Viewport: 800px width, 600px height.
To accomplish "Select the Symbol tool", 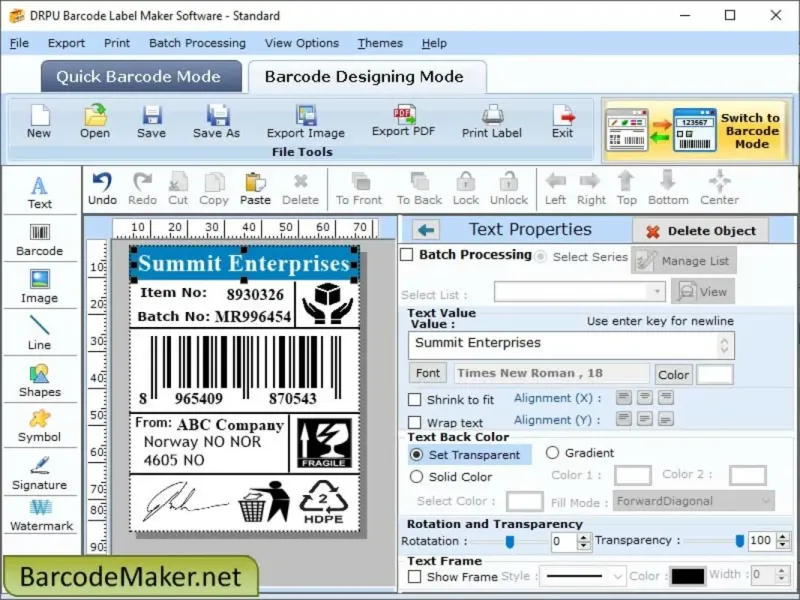I will click(x=39, y=426).
